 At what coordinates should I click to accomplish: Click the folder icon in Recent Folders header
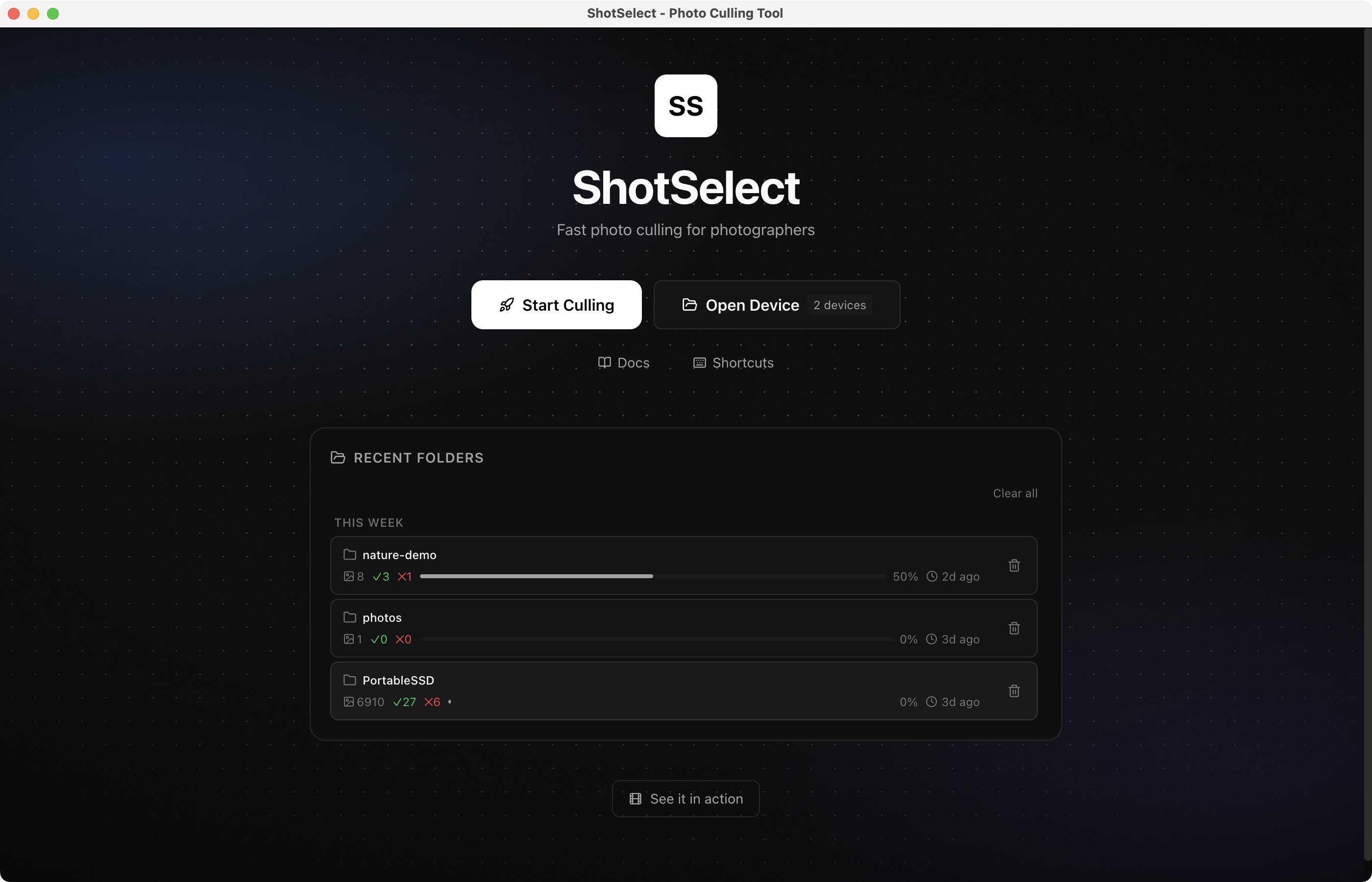pyautogui.click(x=338, y=457)
